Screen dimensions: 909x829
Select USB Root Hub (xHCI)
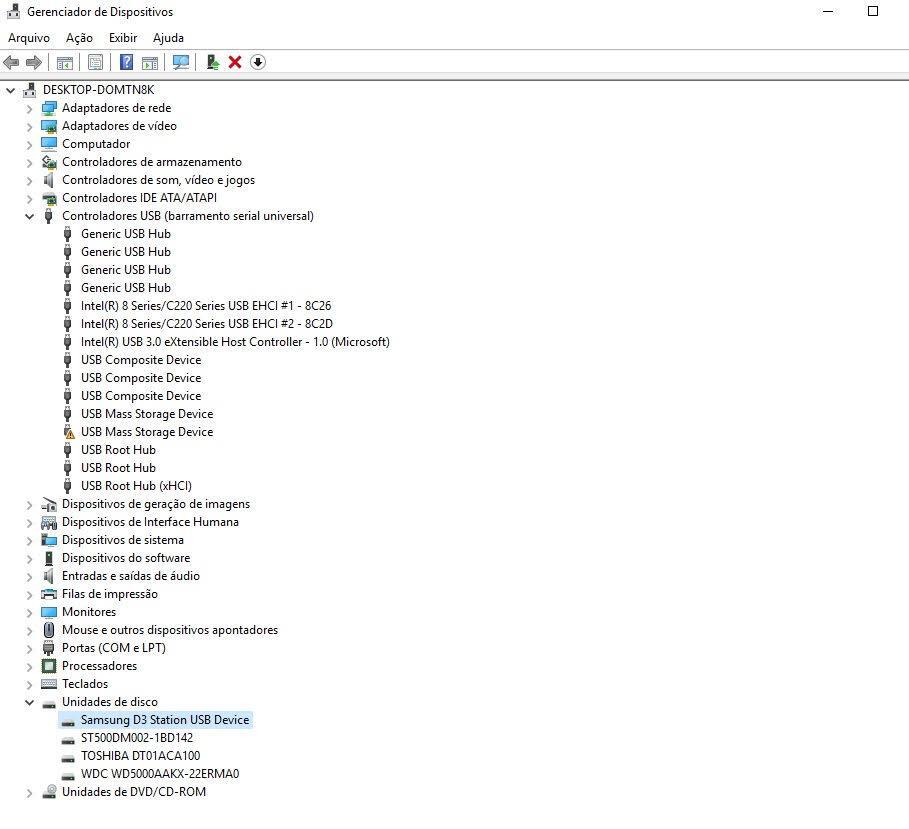point(136,485)
